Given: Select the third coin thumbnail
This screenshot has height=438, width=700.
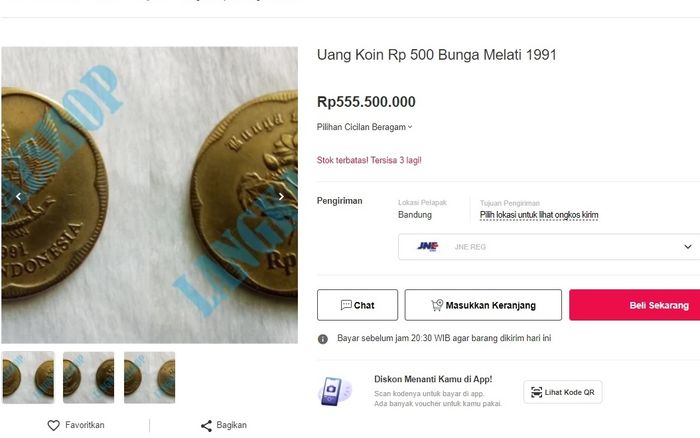Looking at the screenshot, I should [149, 377].
